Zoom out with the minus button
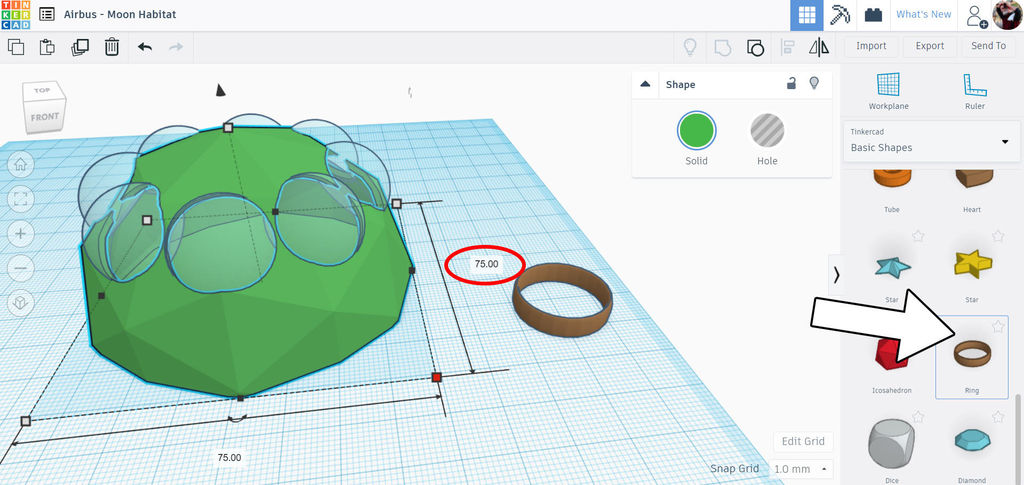 [x=20, y=268]
